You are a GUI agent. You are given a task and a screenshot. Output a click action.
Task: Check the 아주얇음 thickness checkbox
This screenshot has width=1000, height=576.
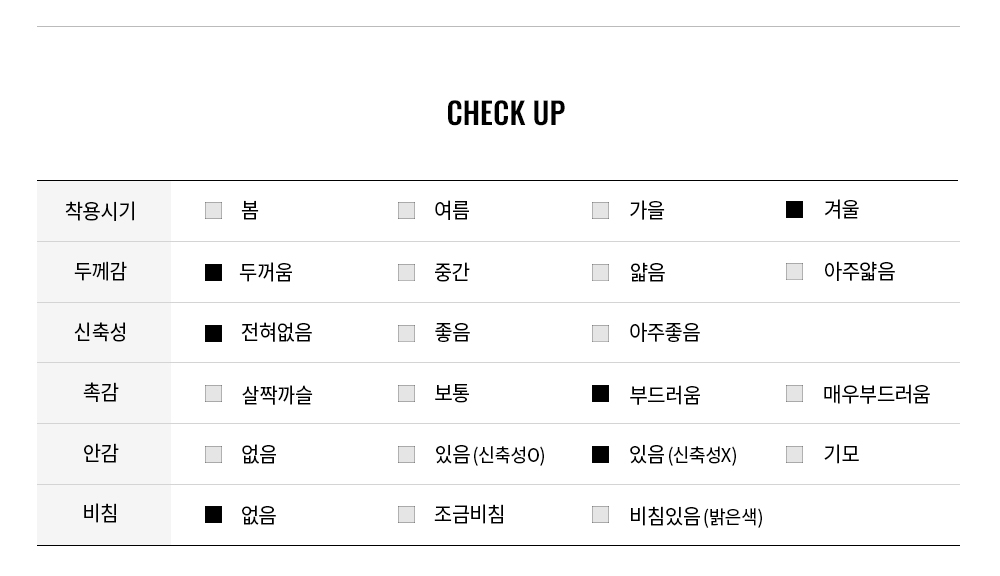pyautogui.click(x=794, y=271)
